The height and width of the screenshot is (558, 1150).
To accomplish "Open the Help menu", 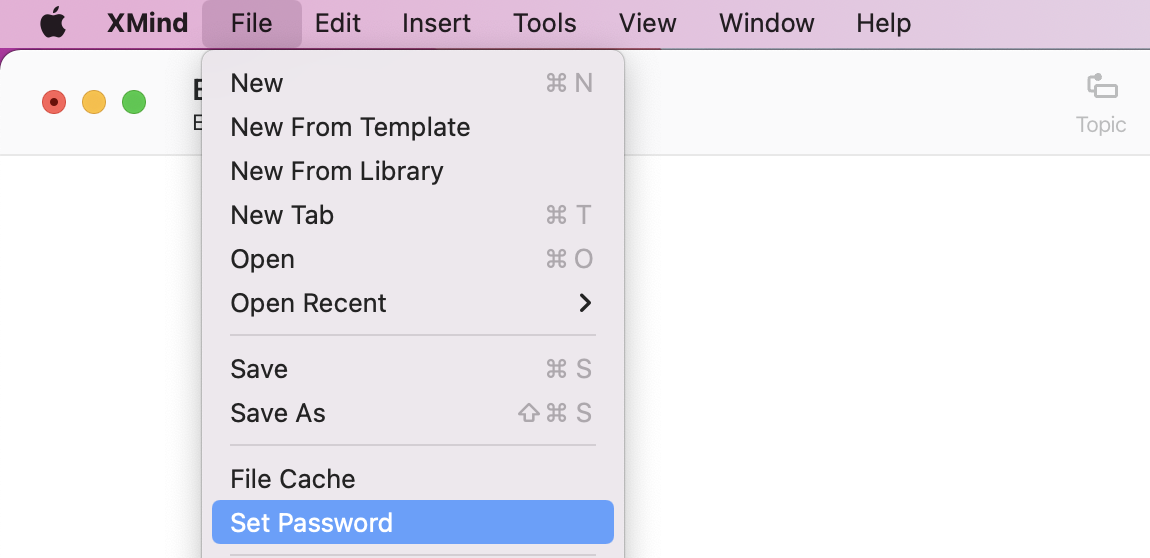I will point(884,23).
